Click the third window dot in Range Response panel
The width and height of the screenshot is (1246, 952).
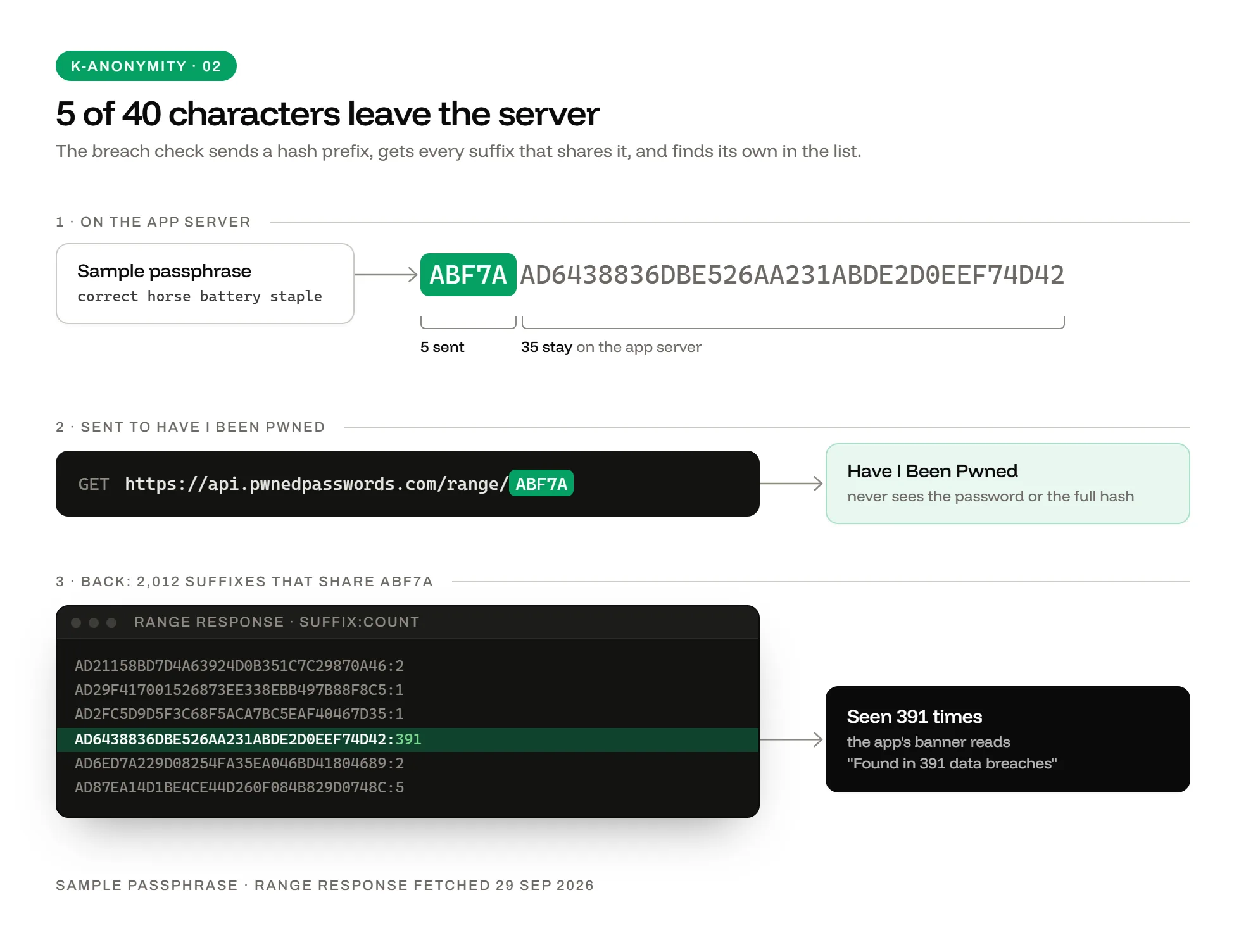111,623
